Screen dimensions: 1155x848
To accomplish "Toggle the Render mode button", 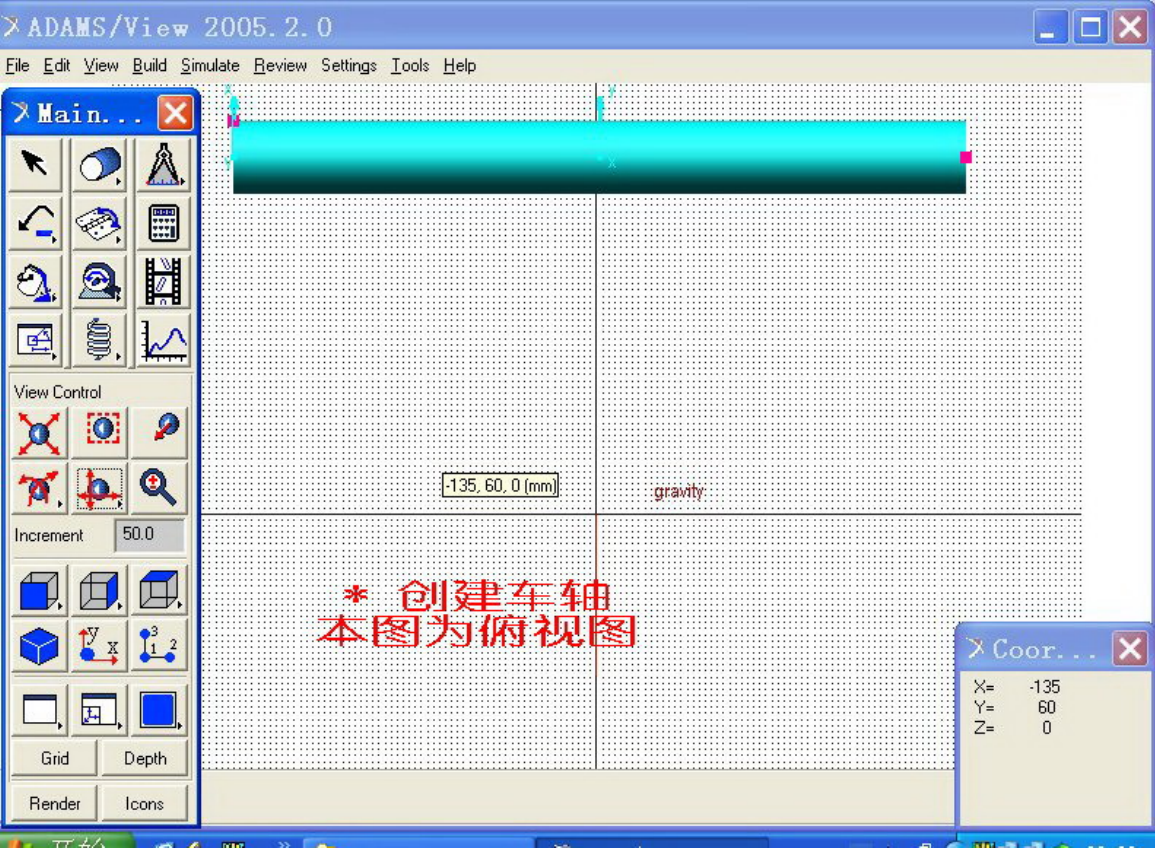I will pyautogui.click(x=55, y=803).
